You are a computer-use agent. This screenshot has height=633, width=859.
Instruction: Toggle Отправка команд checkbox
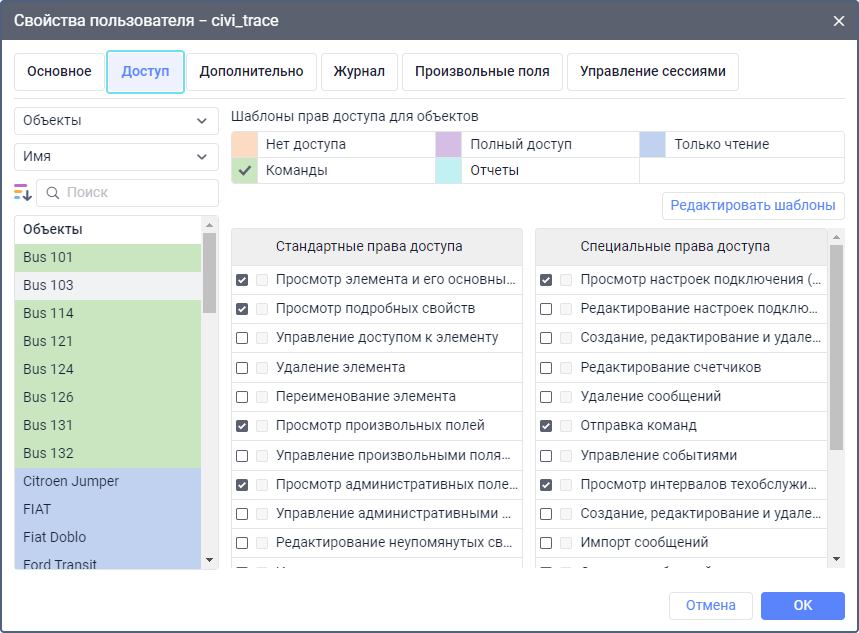coord(546,426)
